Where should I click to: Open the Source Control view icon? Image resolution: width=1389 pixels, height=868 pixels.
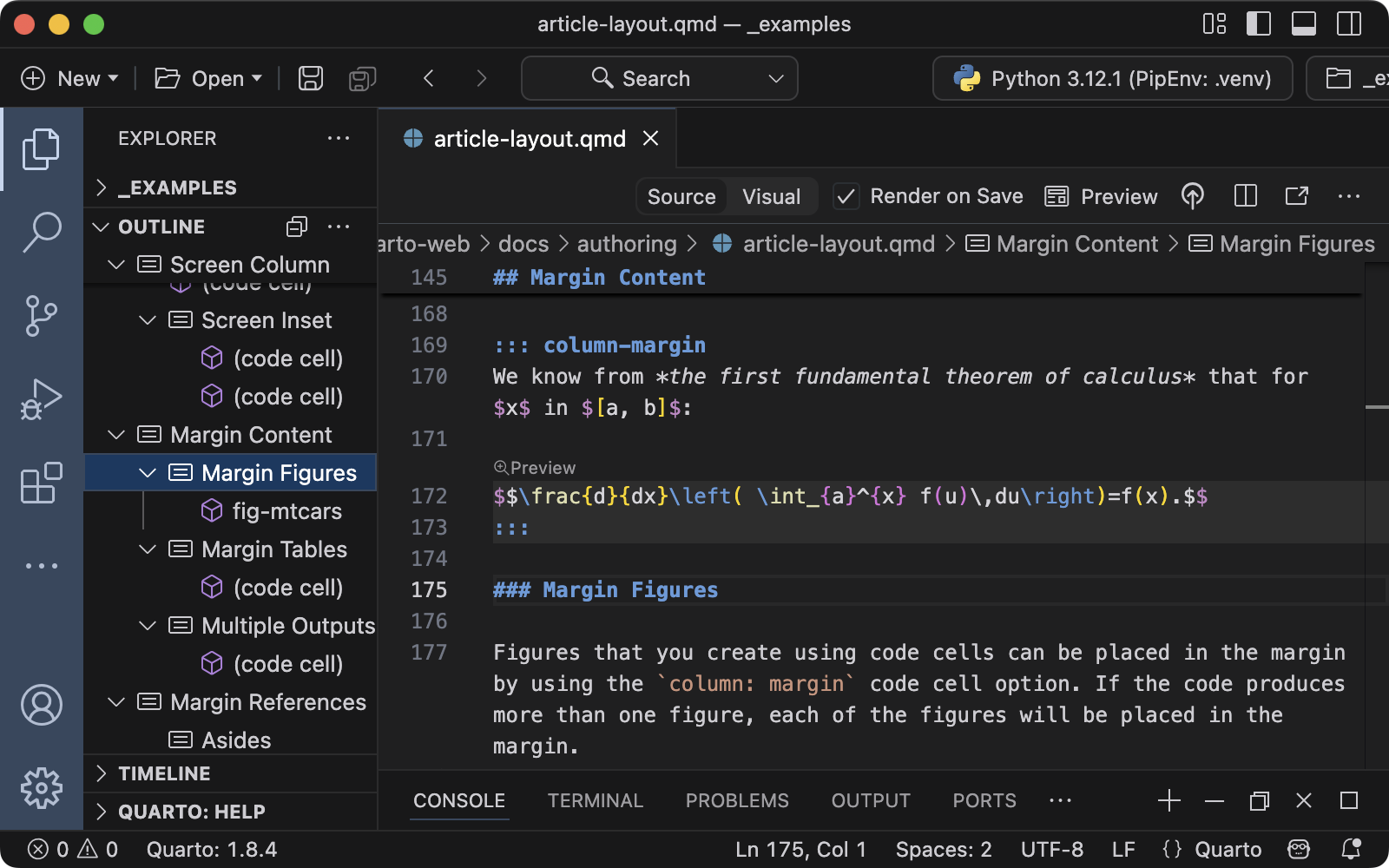tap(41, 315)
